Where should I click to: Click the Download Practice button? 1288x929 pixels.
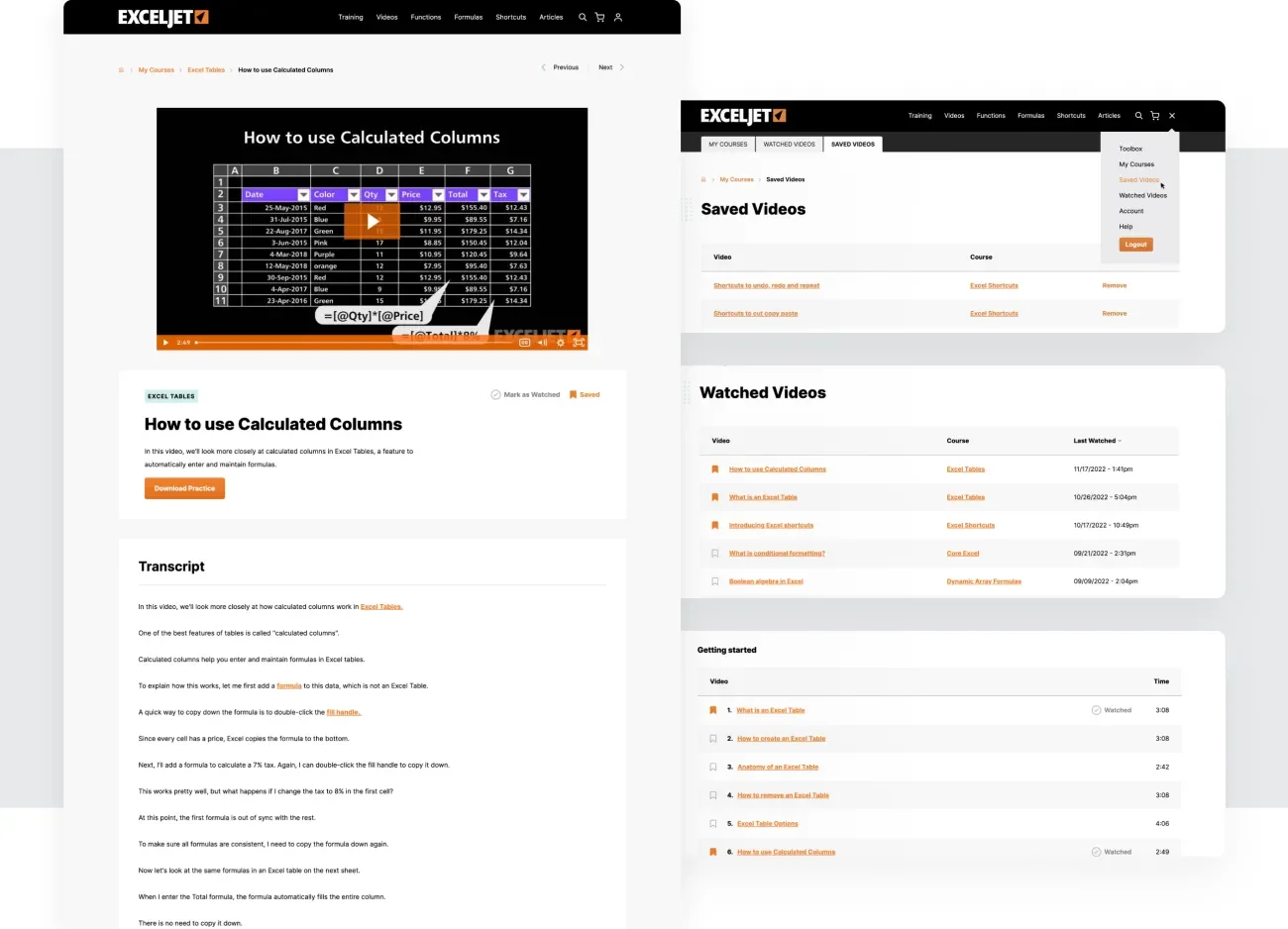(x=184, y=488)
